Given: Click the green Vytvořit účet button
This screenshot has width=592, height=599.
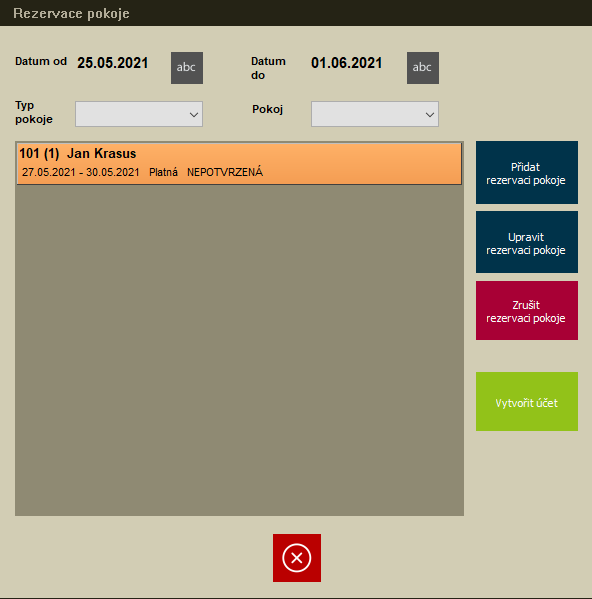Looking at the screenshot, I should (x=527, y=401).
